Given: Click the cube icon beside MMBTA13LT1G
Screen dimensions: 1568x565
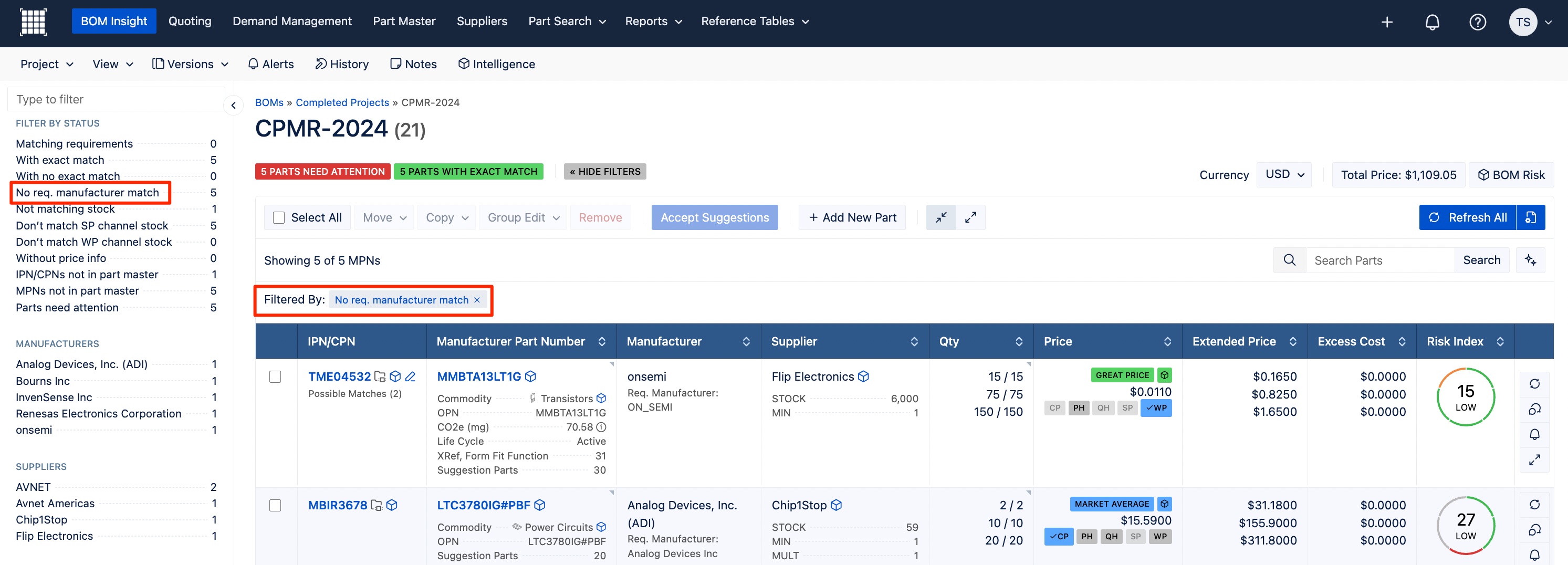Looking at the screenshot, I should (530, 377).
